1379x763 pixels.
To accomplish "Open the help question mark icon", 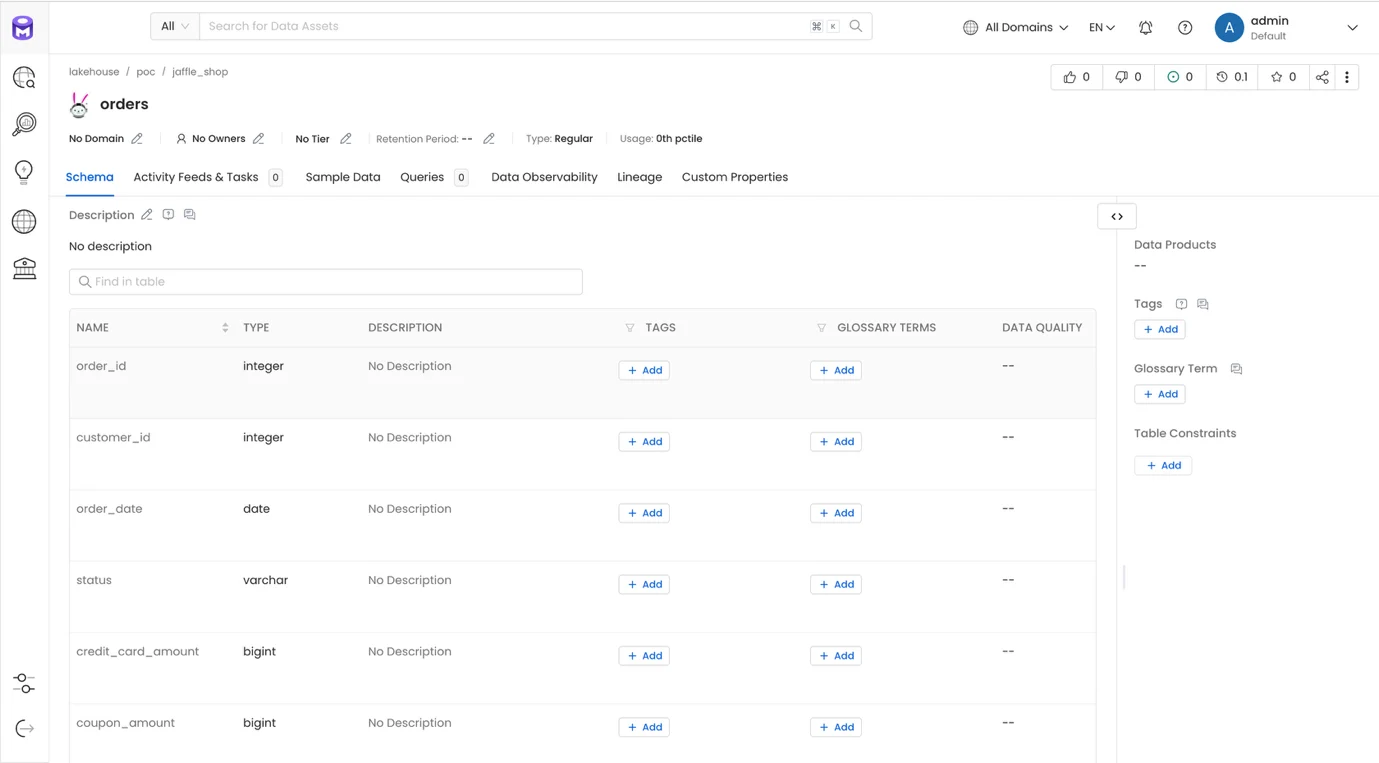I will click(x=1185, y=28).
